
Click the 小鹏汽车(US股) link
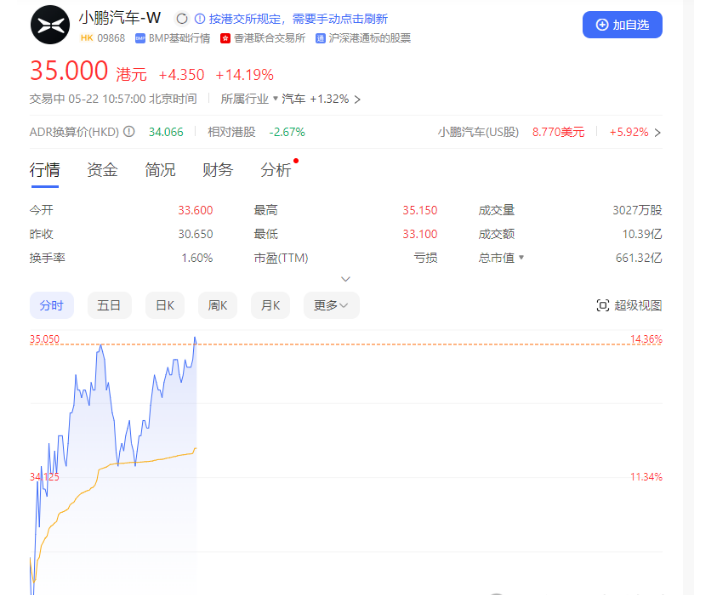pyautogui.click(x=478, y=132)
